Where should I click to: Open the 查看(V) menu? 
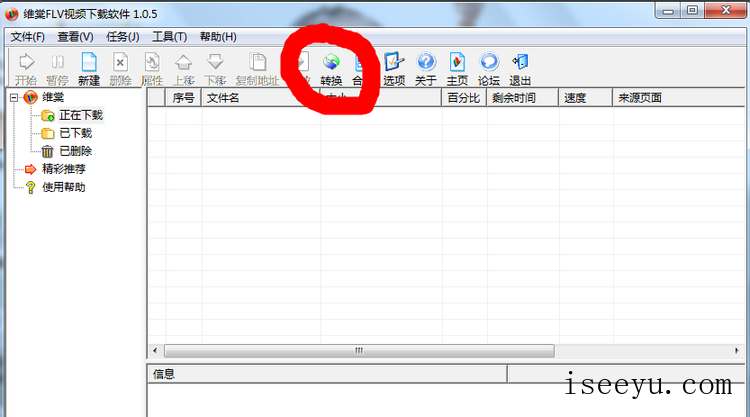tap(75, 37)
